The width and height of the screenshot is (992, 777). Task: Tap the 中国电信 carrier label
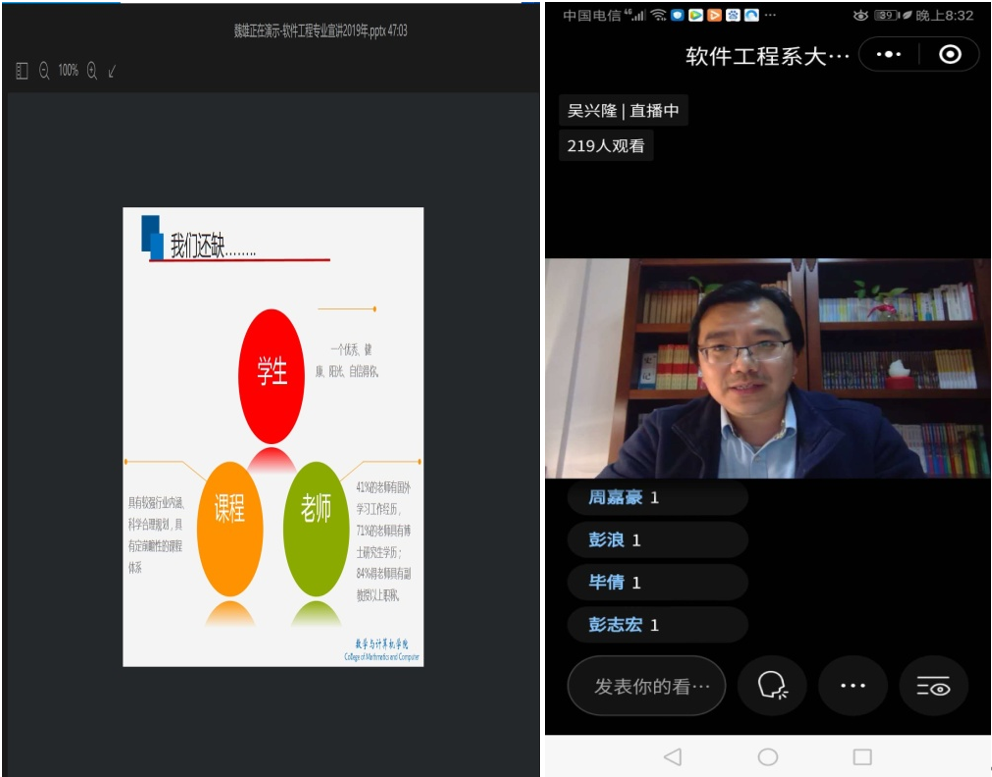coord(592,16)
